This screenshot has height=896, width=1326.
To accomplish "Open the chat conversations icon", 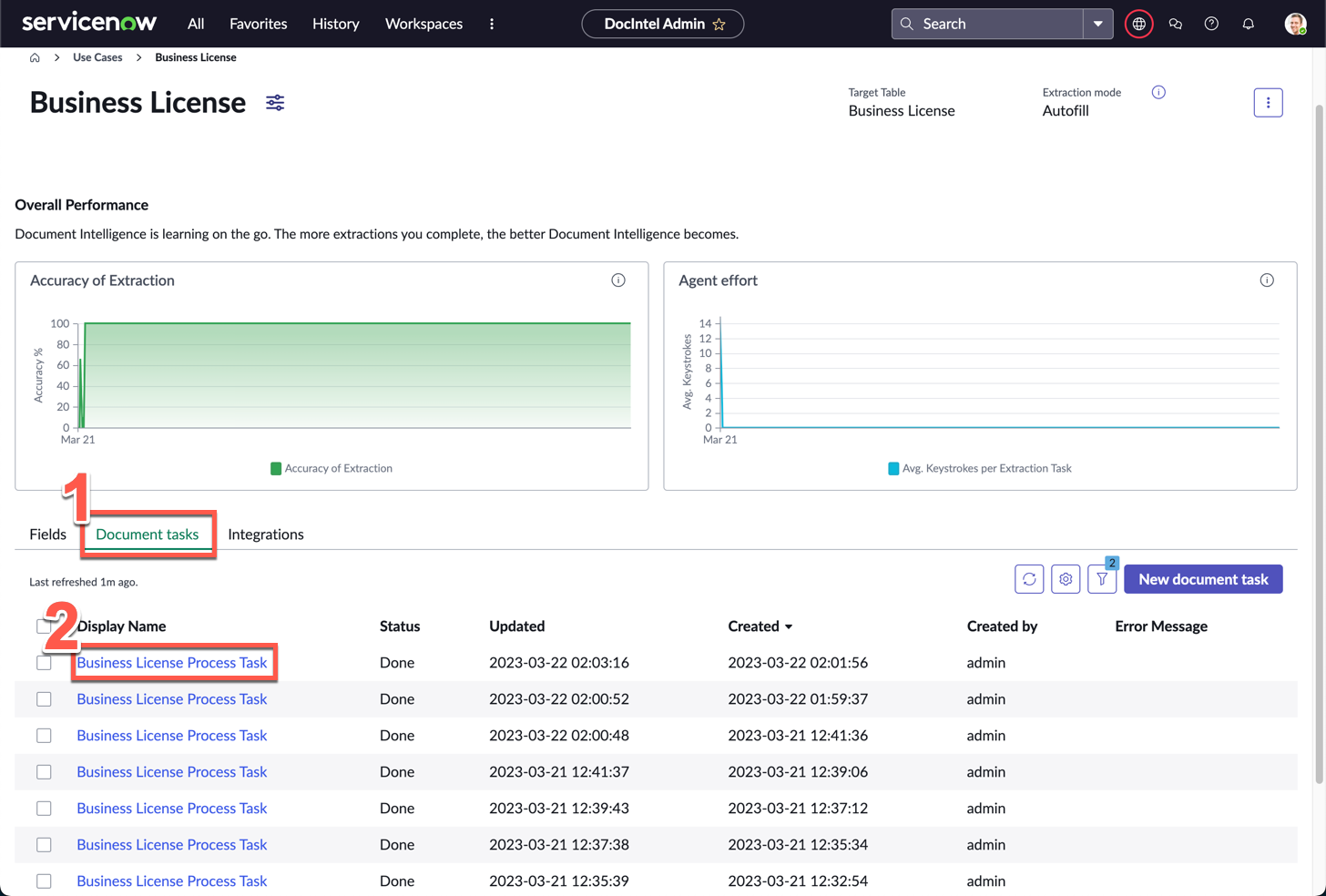I will click(x=1175, y=24).
